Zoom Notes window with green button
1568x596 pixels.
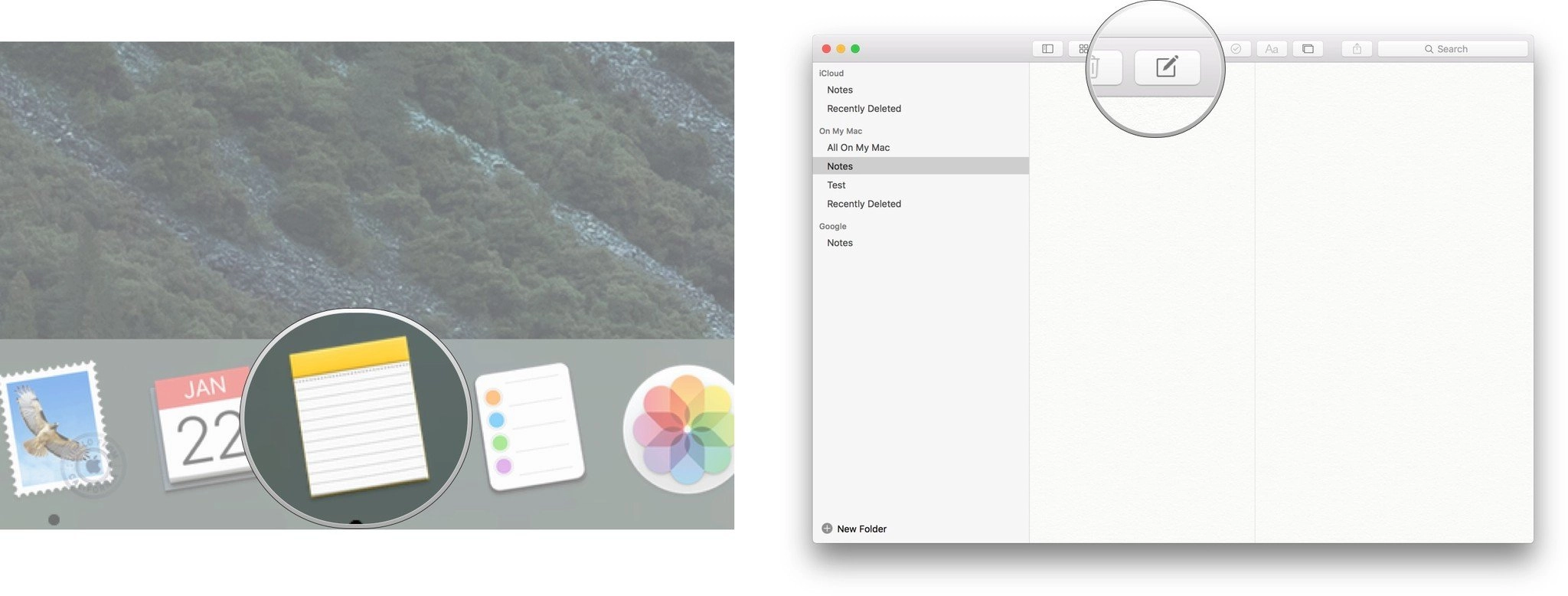(x=855, y=49)
